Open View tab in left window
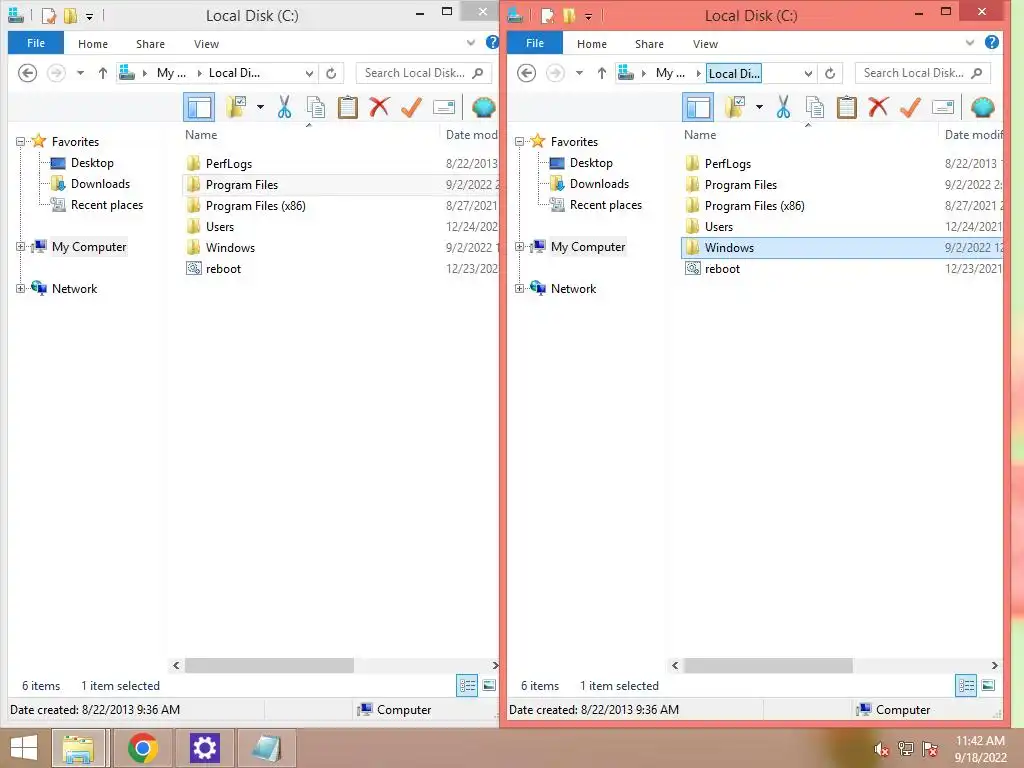This screenshot has height=768, width=1024. (206, 44)
